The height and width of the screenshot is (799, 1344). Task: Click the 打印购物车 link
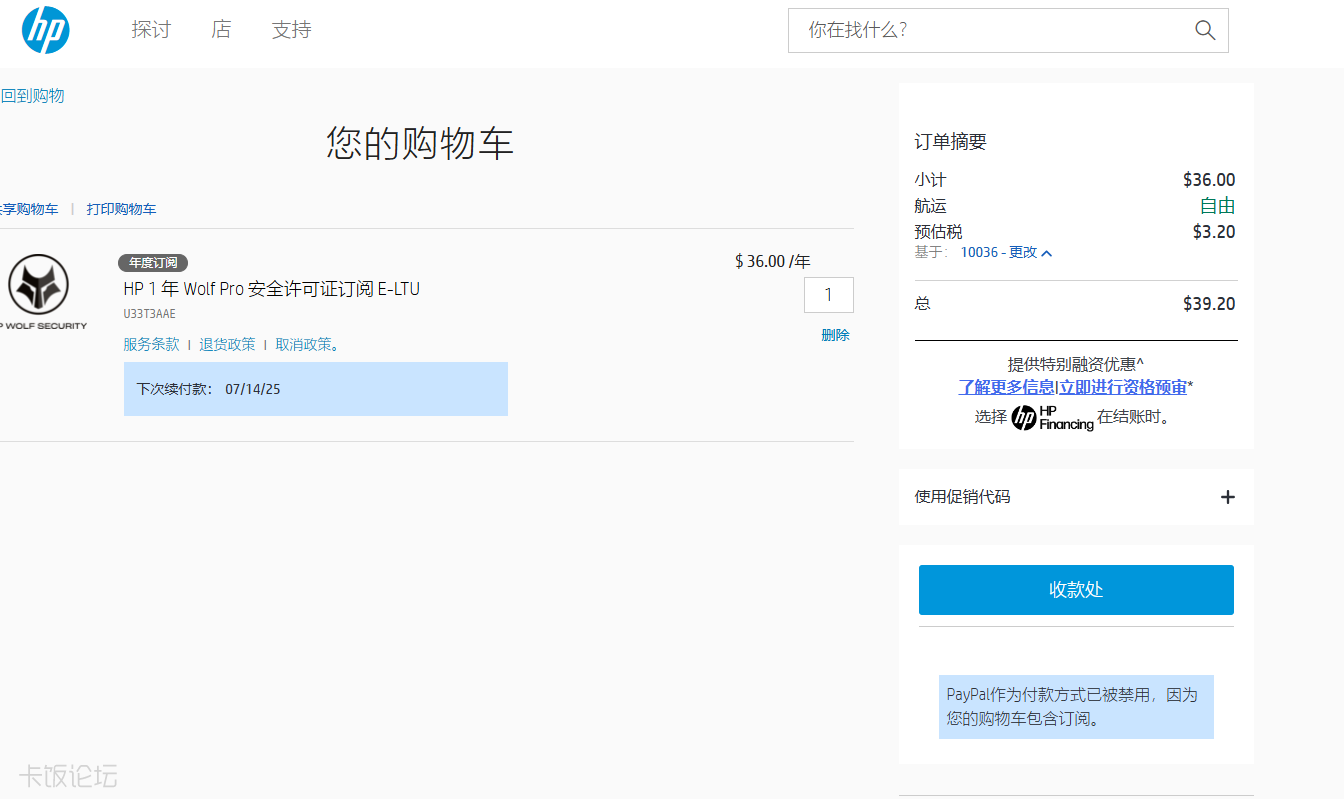[x=121, y=209]
